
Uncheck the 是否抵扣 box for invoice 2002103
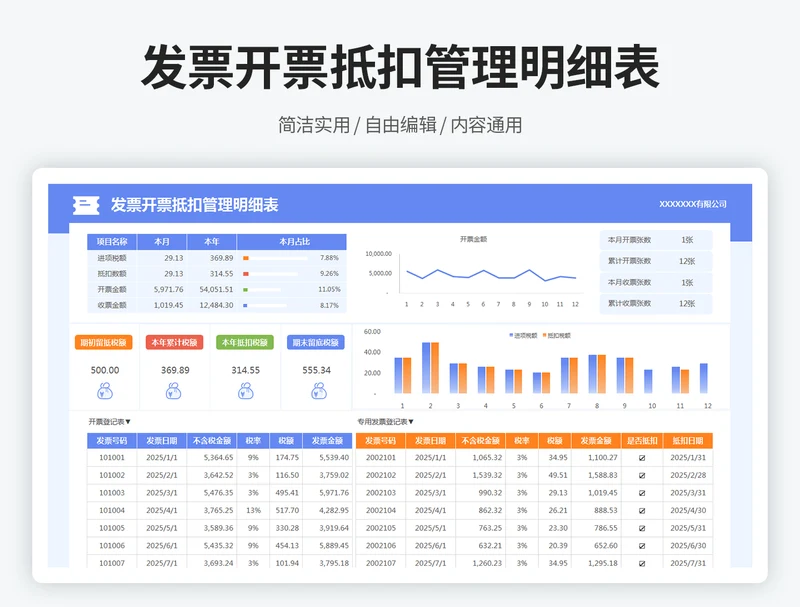[641, 493]
